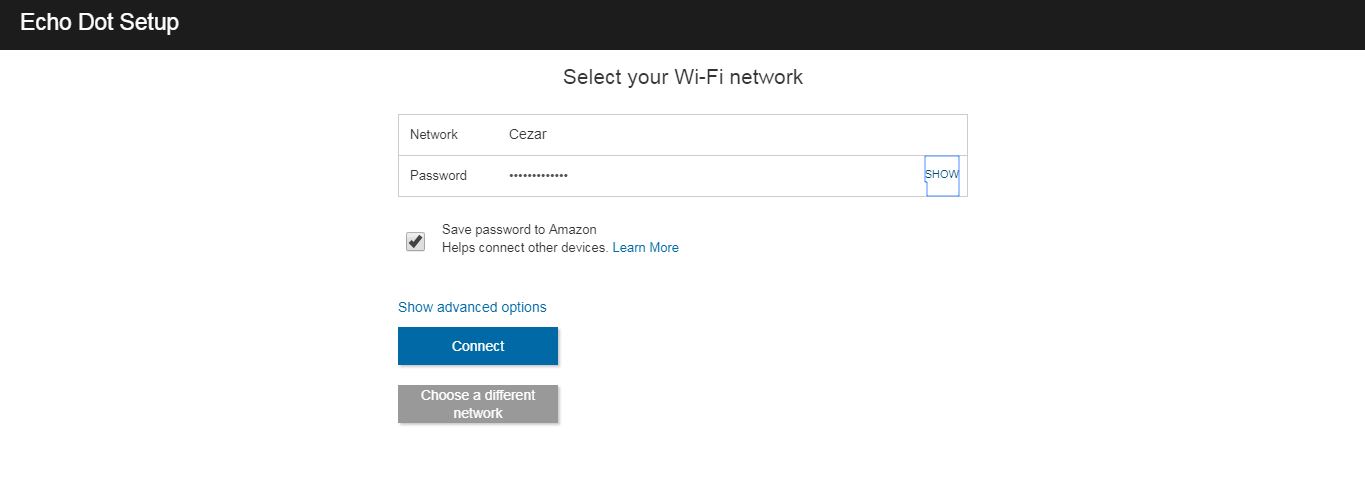The width and height of the screenshot is (1365, 497).
Task: Tick the Save password to Amazon checkbox
Action: coord(416,241)
